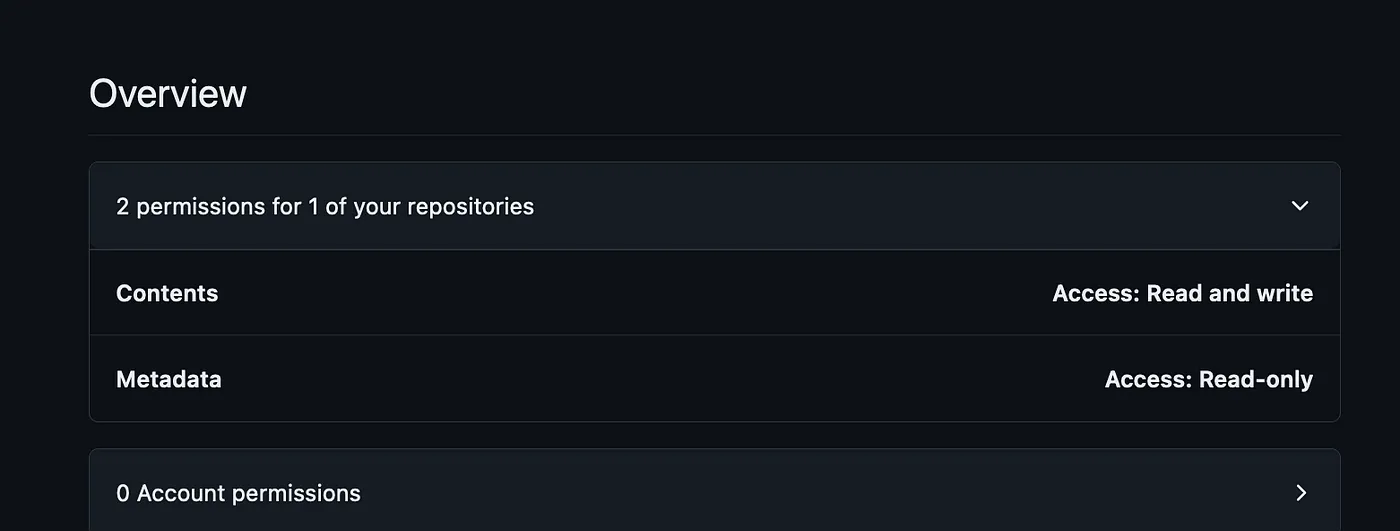
Task: Click the words 'Read and write'
Action: (1229, 293)
